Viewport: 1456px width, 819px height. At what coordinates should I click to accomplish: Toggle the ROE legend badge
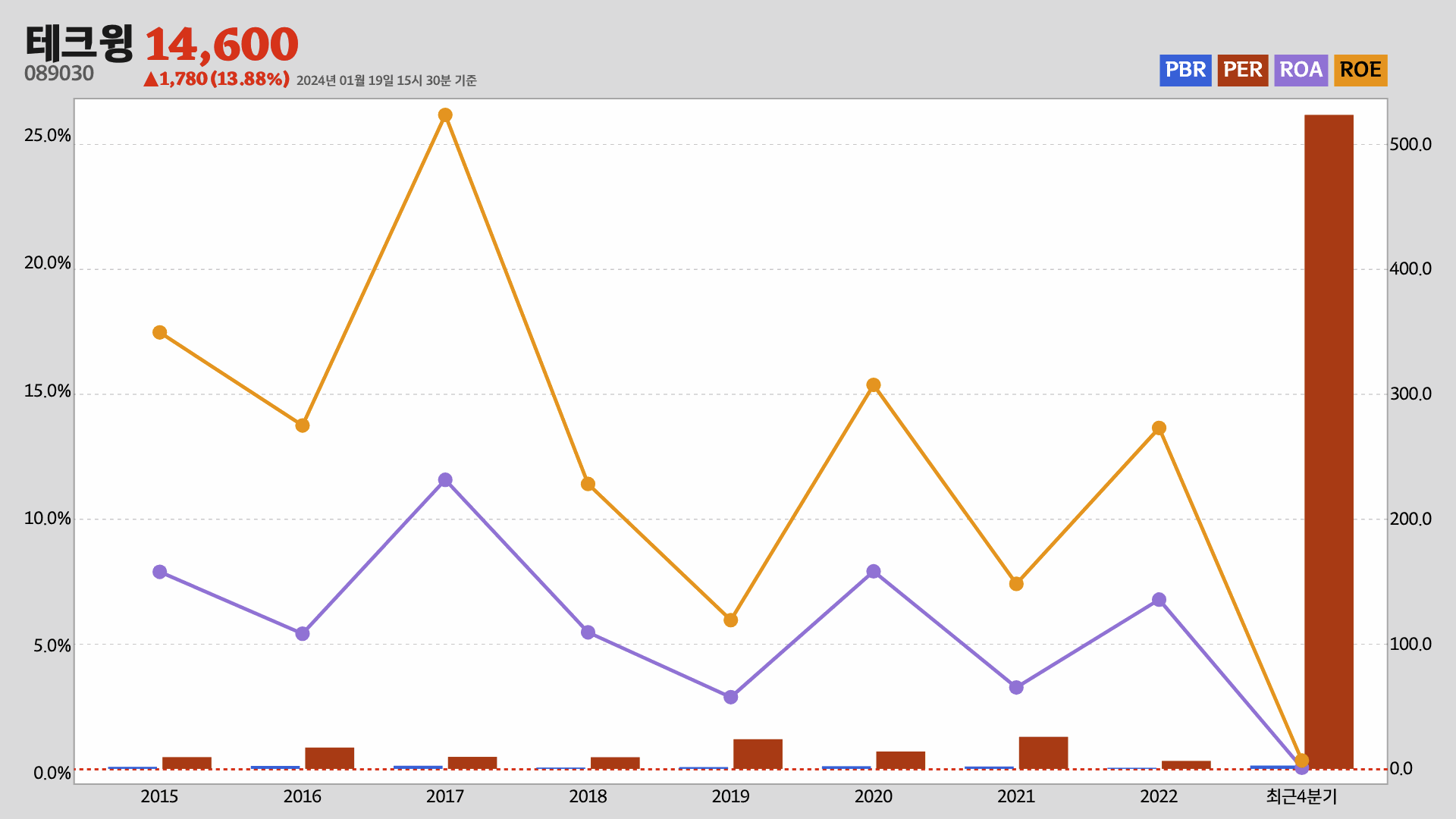point(1360,70)
